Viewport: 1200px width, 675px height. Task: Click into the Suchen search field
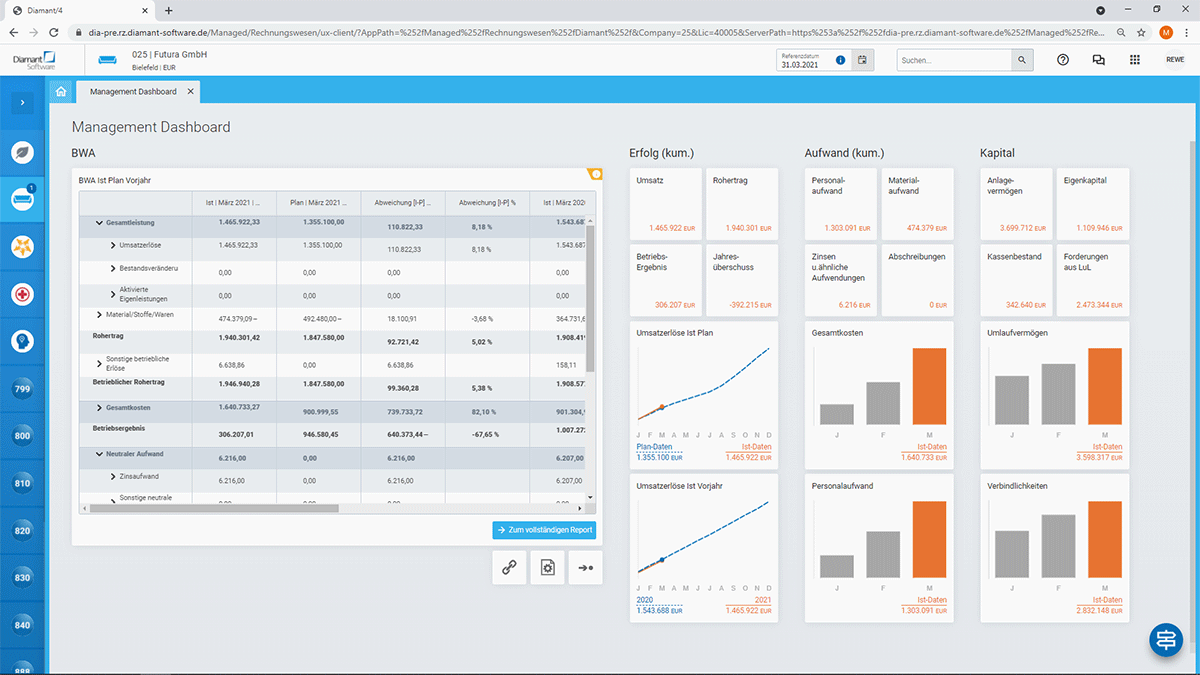pos(954,60)
